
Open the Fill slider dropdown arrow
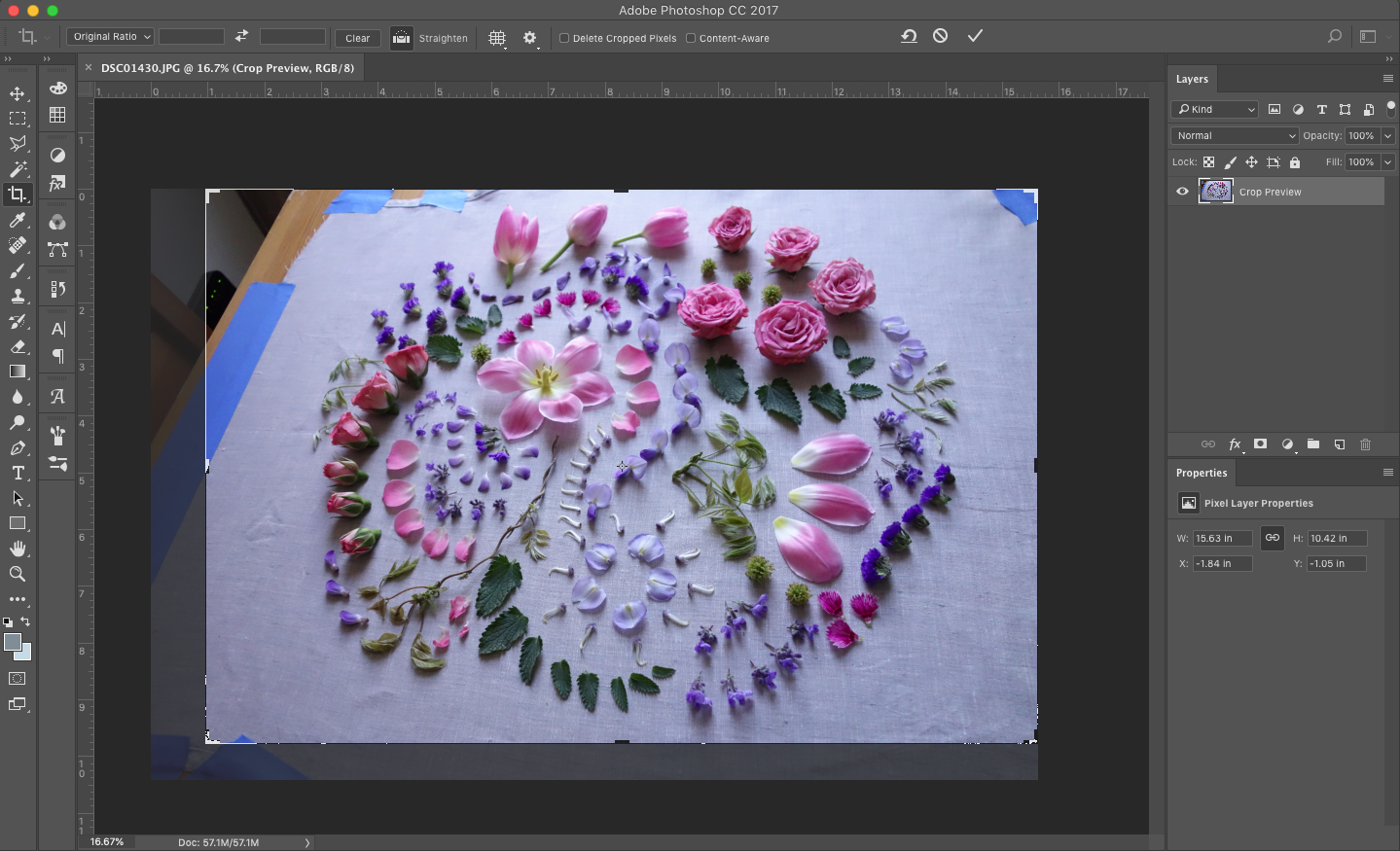1388,162
